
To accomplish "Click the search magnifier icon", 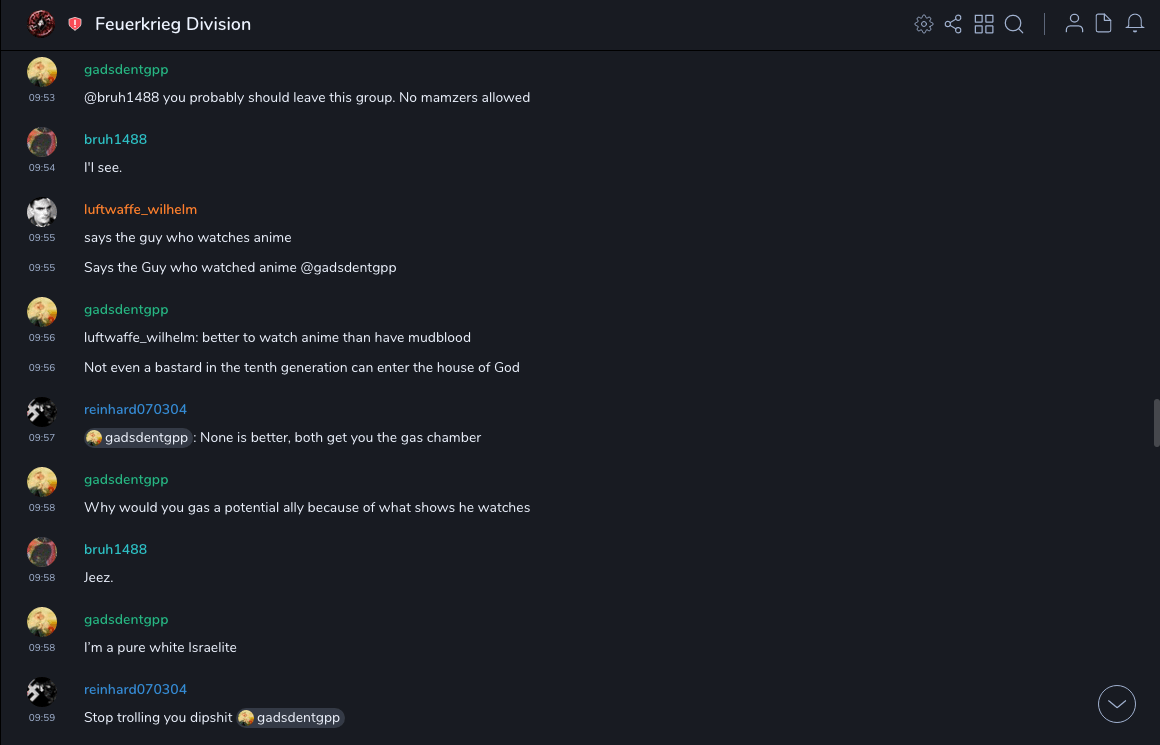I will [1014, 24].
